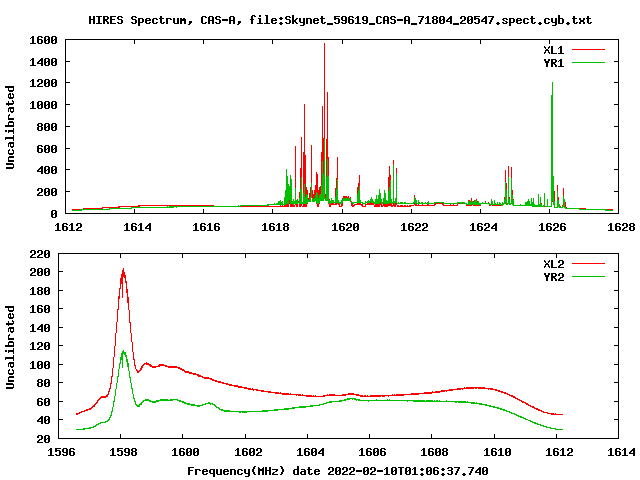Click the red XL1 legend line sample

pyautogui.click(x=588, y=50)
